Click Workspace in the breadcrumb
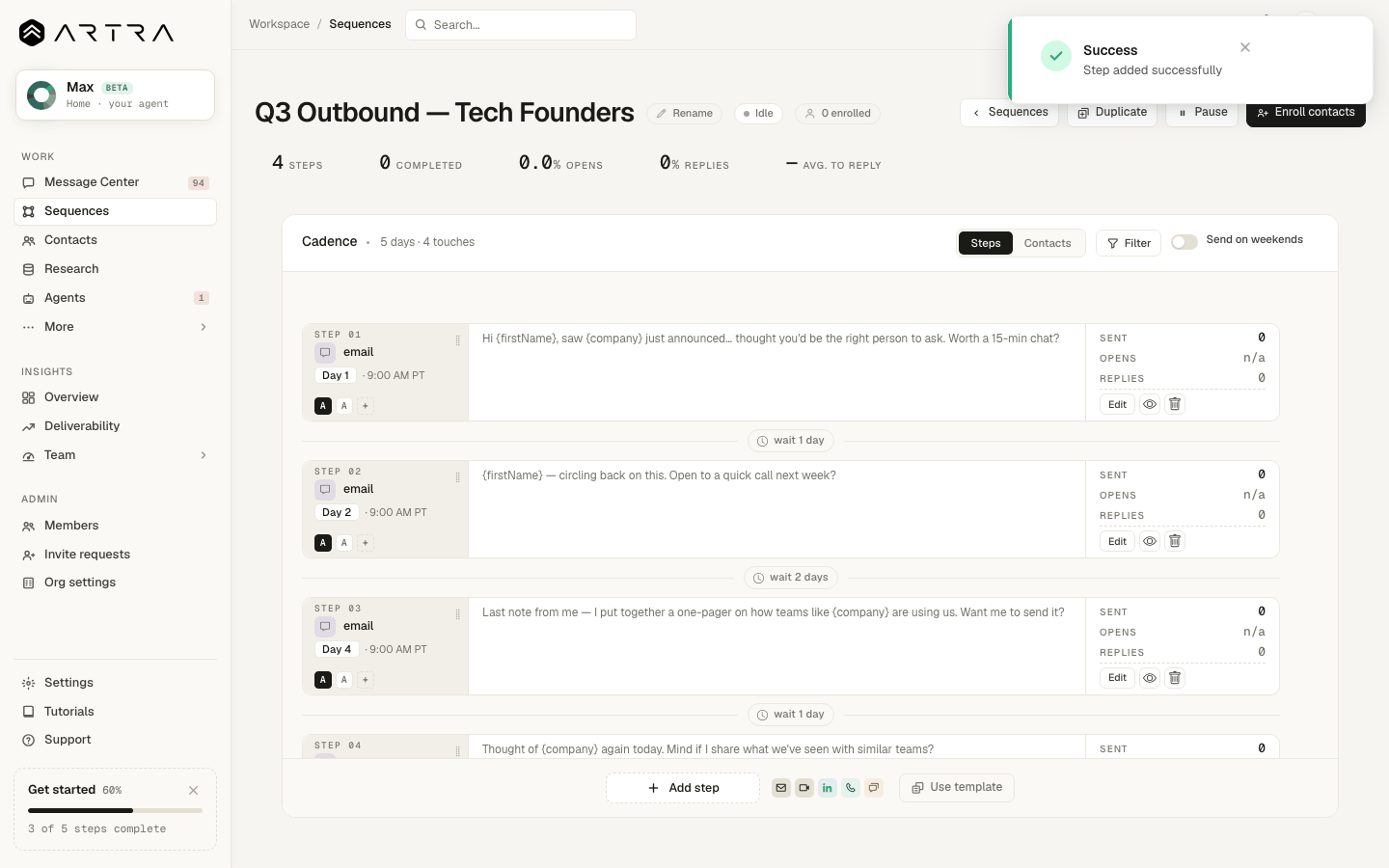This screenshot has width=1389, height=868. coord(280,24)
